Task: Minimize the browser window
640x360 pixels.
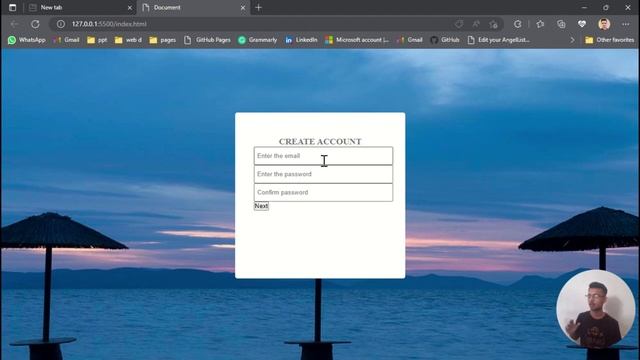Action: tap(584, 7)
